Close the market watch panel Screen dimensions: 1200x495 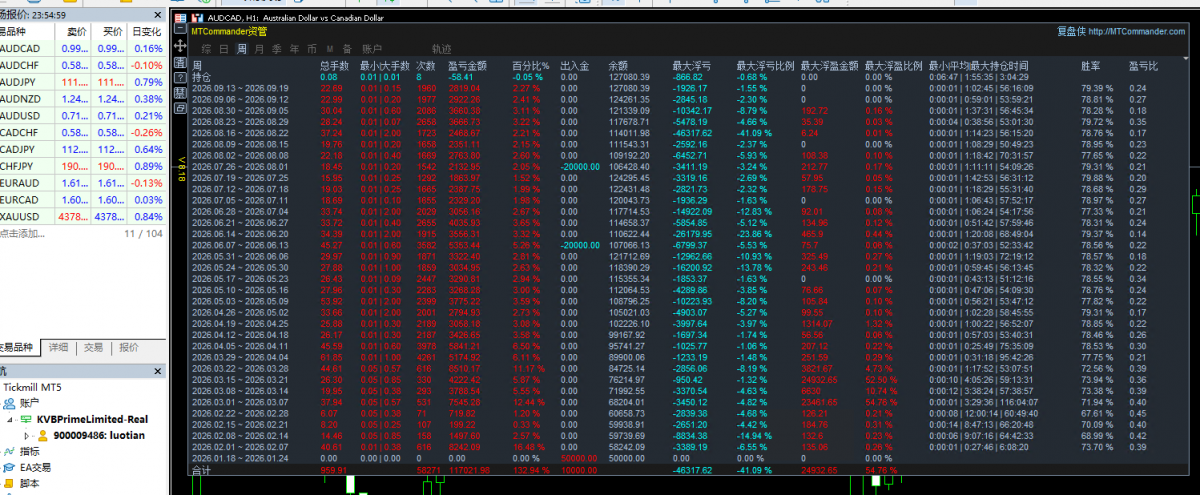pyautogui.click(x=158, y=15)
